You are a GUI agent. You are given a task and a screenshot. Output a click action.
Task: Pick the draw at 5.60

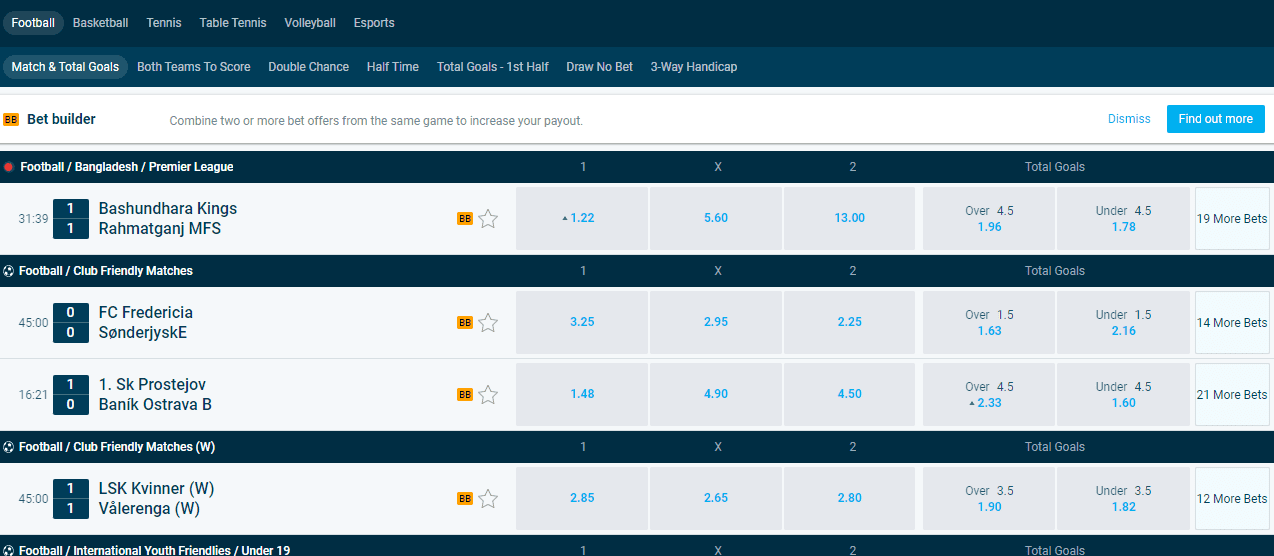716,218
